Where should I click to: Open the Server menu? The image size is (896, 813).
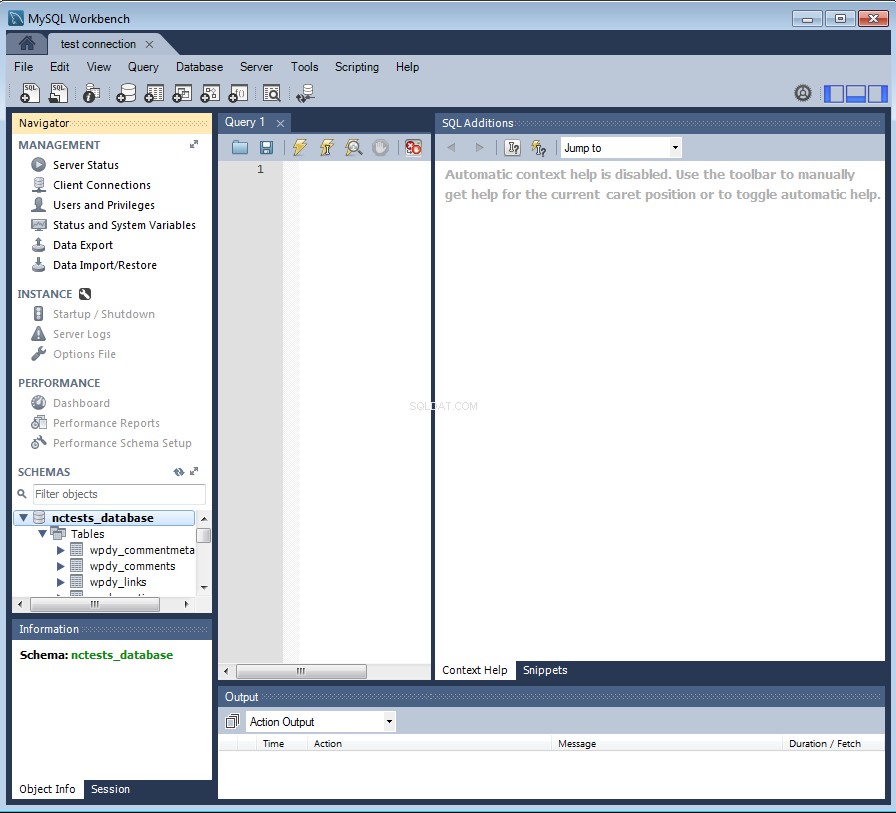[256, 67]
